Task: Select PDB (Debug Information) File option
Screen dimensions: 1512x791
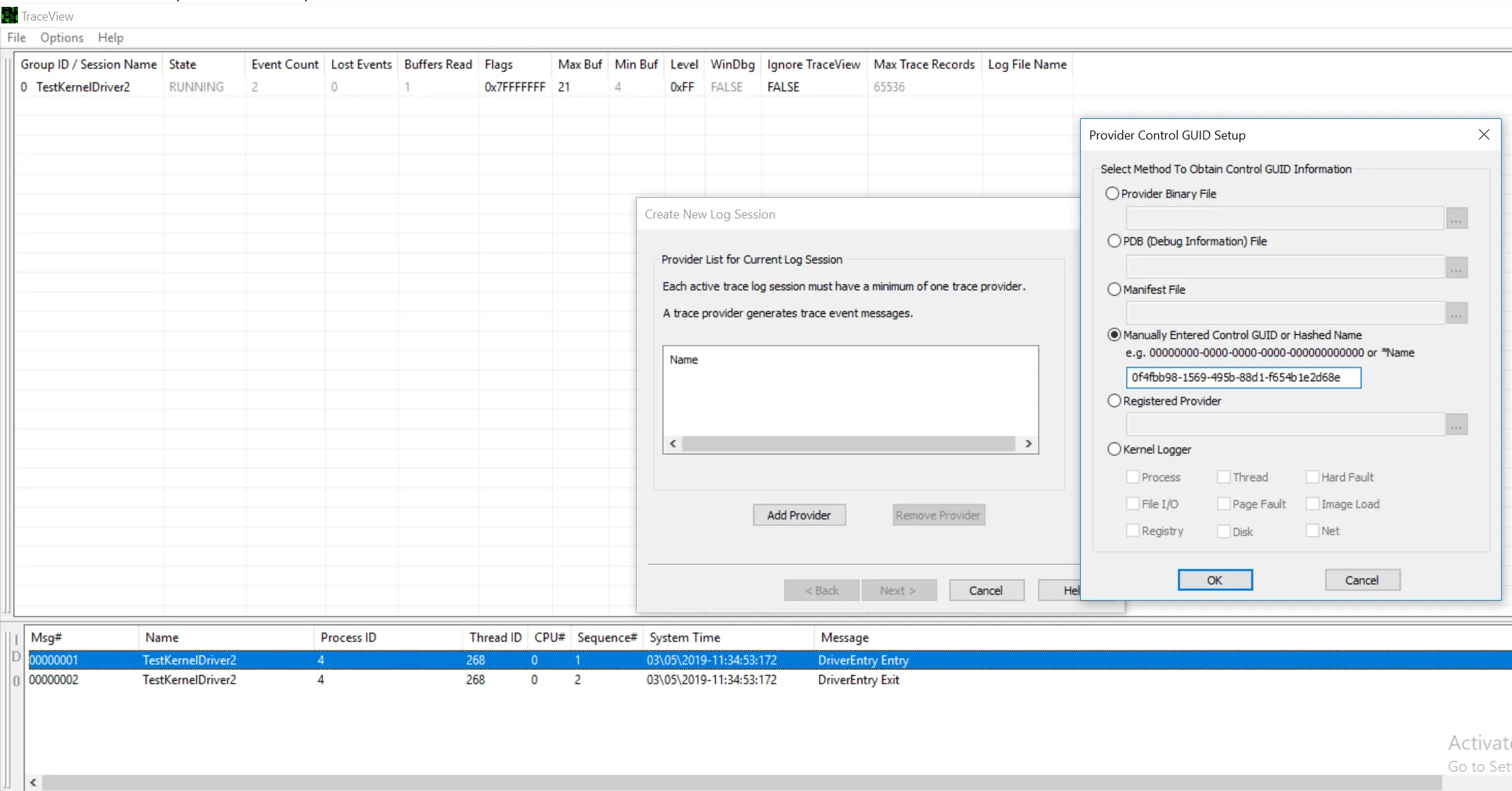Action: tap(1114, 241)
